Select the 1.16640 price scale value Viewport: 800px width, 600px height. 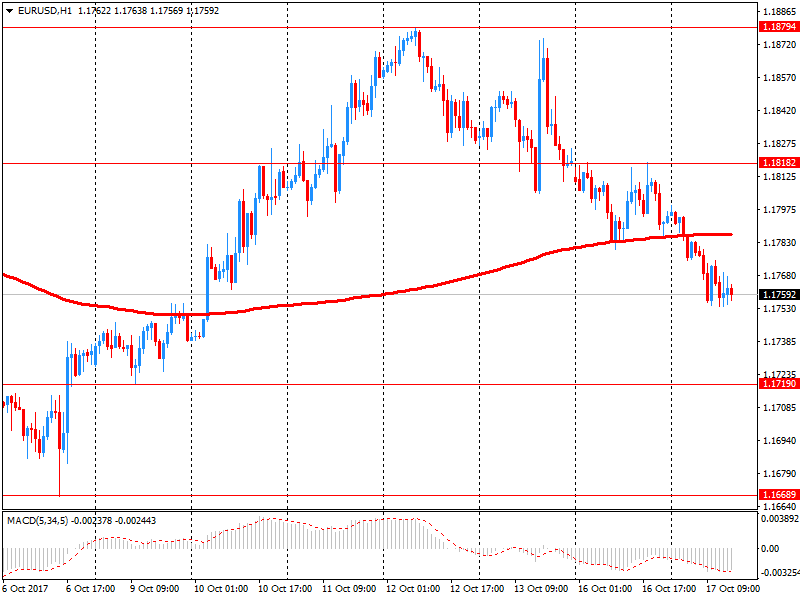coord(780,507)
